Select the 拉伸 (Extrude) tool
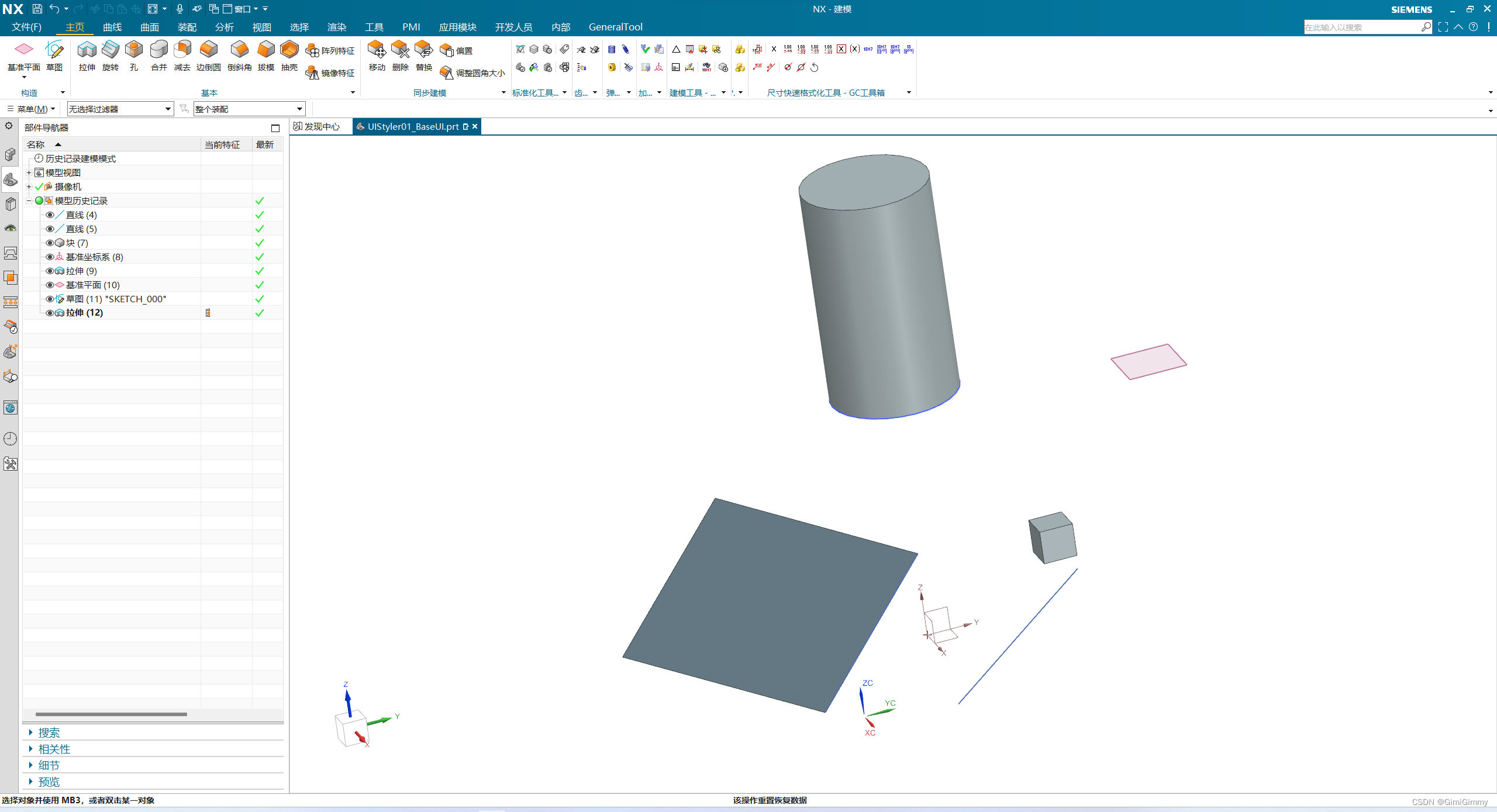This screenshot has width=1497, height=812. [x=87, y=56]
